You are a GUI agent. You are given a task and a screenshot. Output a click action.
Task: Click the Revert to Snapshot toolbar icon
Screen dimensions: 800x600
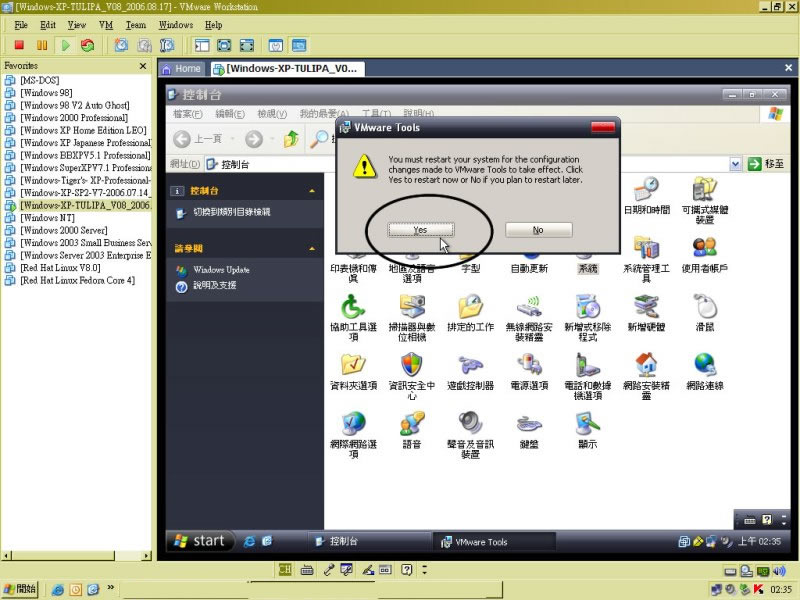[x=144, y=45]
